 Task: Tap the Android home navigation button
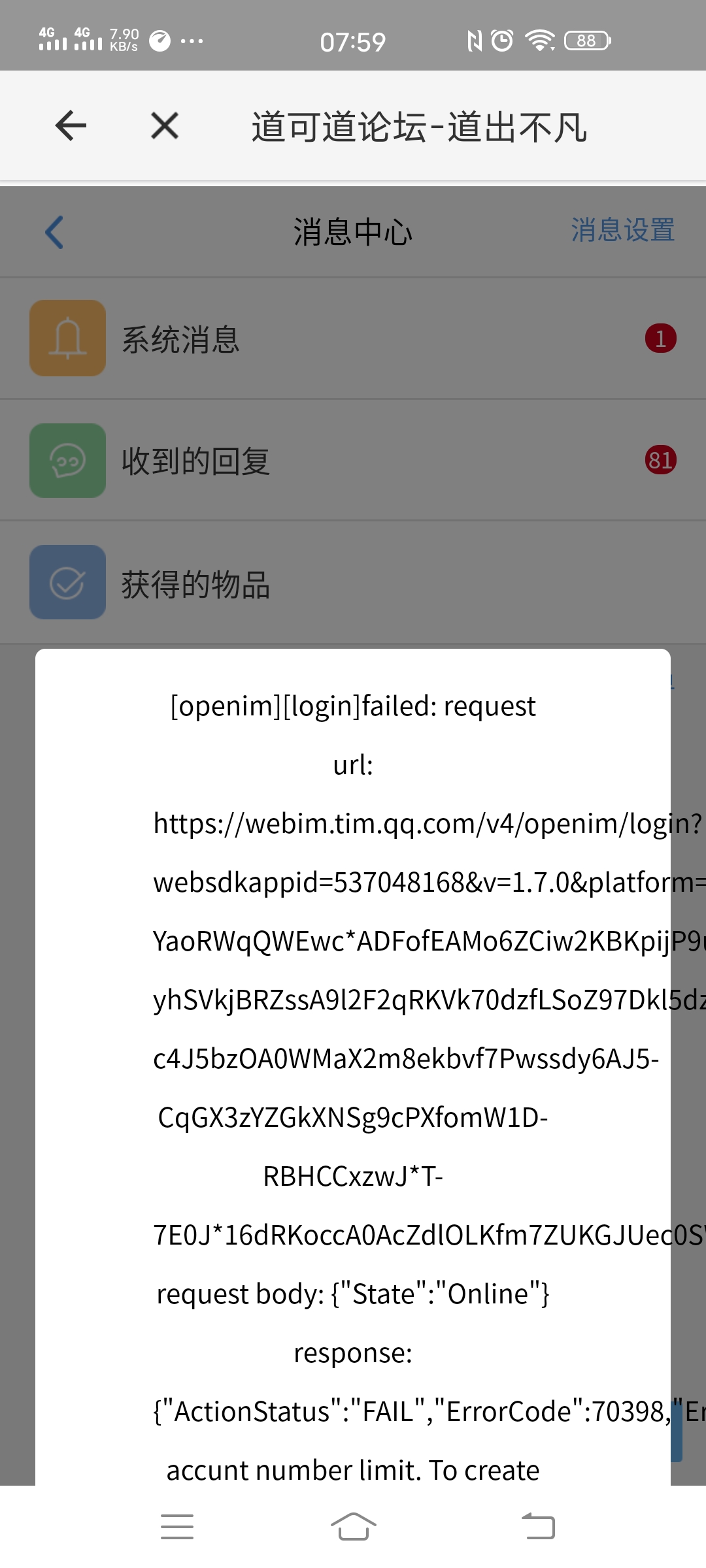tap(353, 1527)
